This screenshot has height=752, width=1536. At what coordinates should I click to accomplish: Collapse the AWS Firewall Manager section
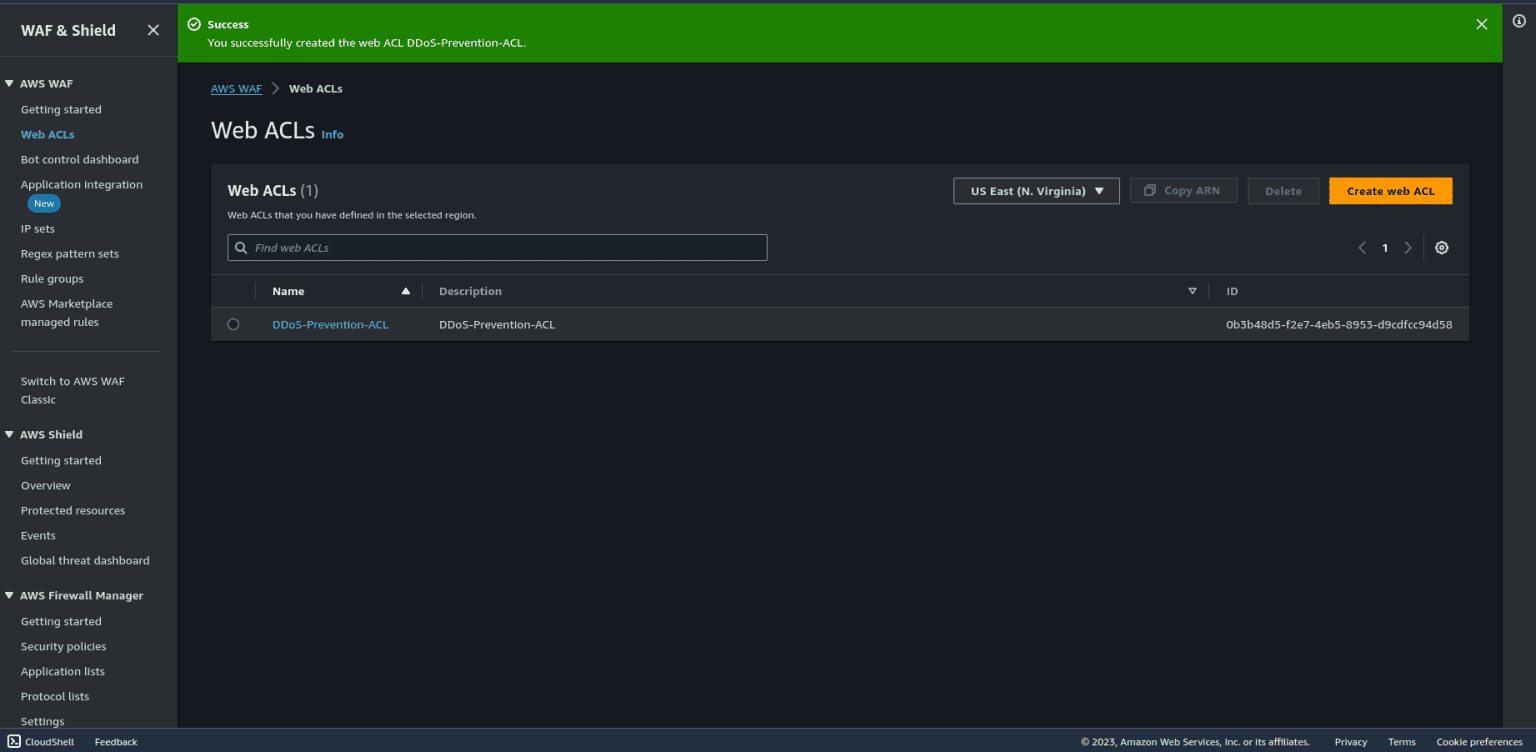(x=10, y=596)
